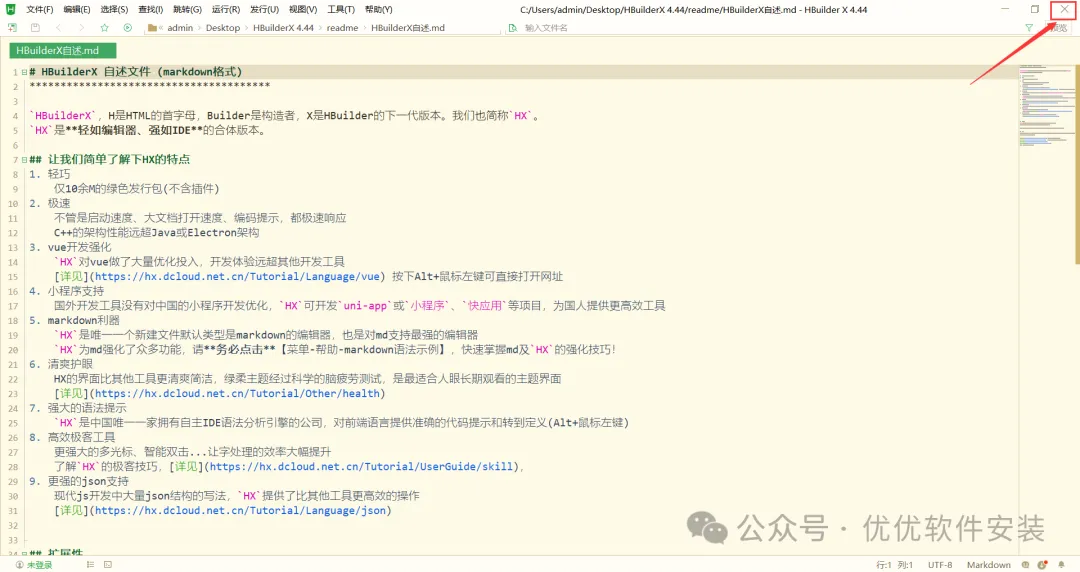Collapse the line 7 heading fold marker
Viewport: 1080px width, 572px height.
pyautogui.click(x=24, y=159)
